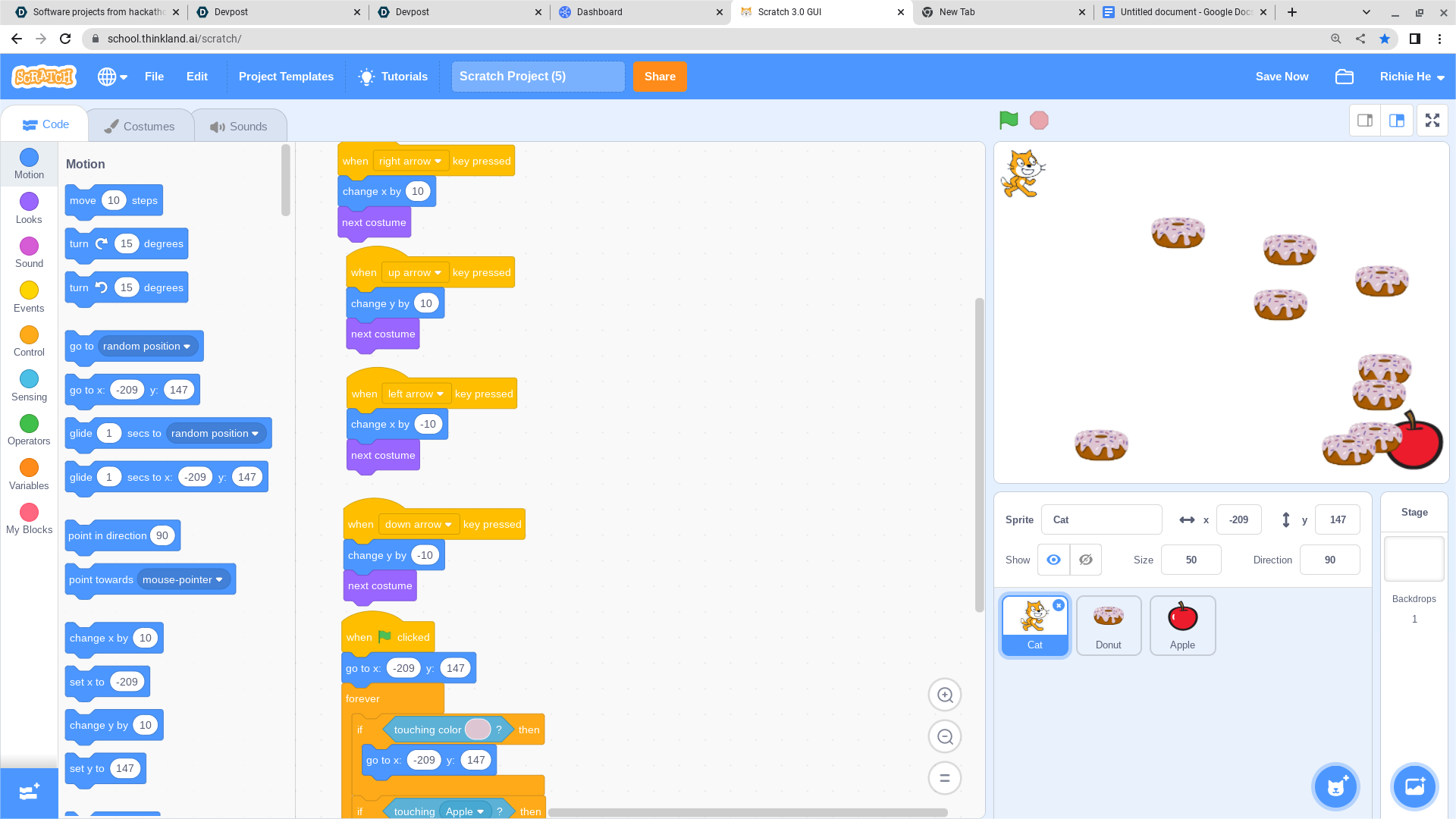1456x819 pixels.
Task: Open the File menu
Action: 154,77
